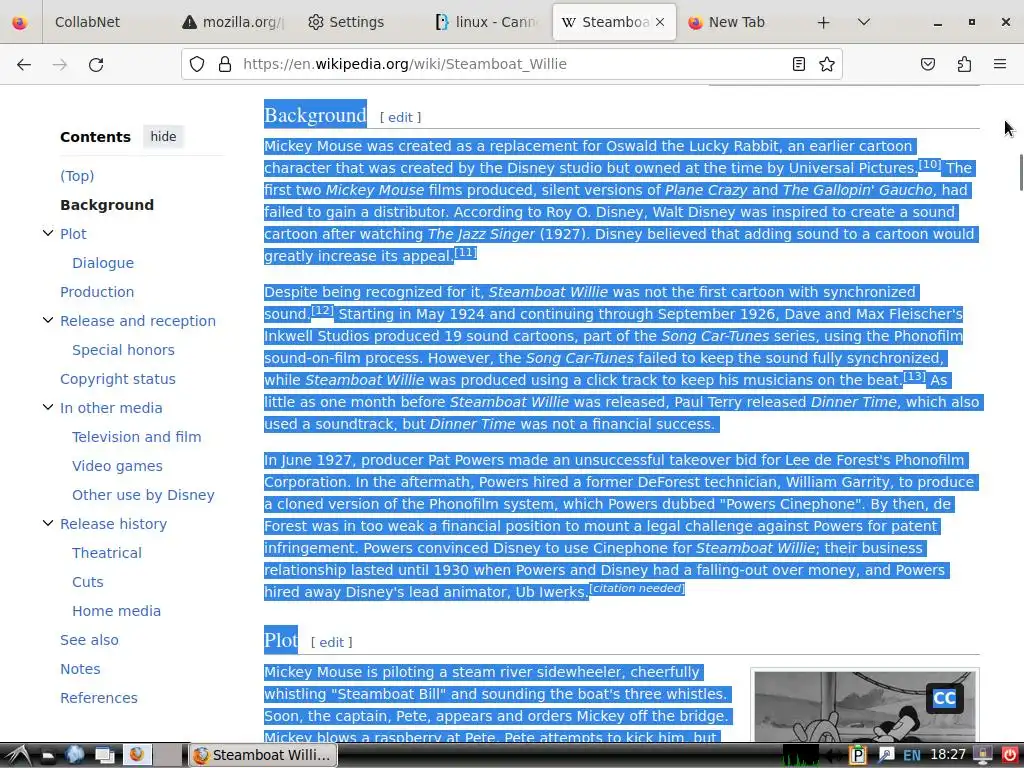Open Release history link in Contents
Screen dimensions: 1024x768
[114, 524]
